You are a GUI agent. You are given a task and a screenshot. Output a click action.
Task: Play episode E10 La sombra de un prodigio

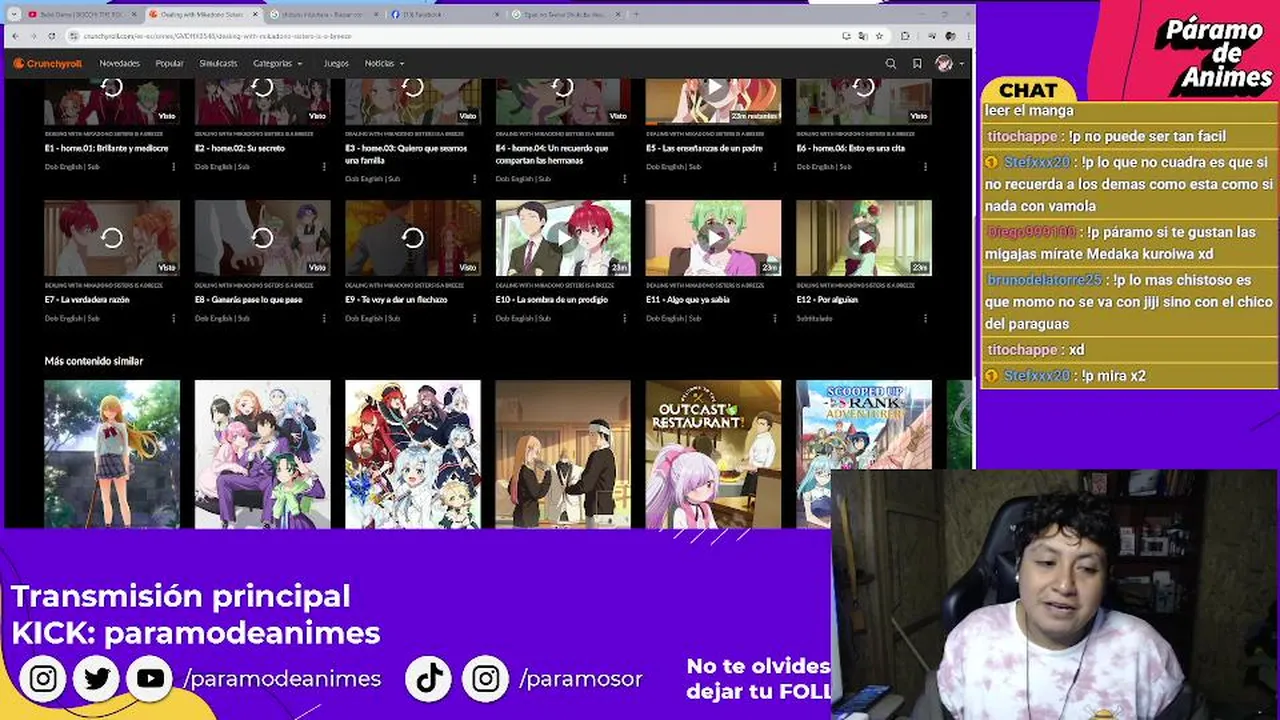pos(563,238)
